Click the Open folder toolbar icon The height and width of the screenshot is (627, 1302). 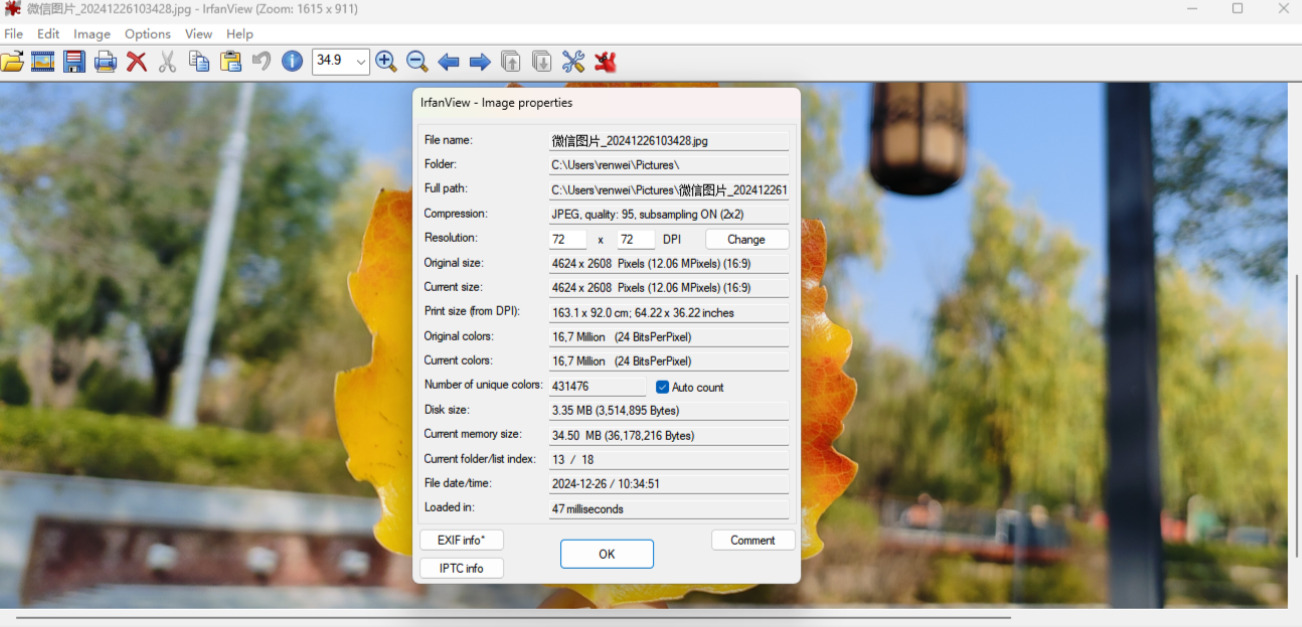click(x=12, y=62)
